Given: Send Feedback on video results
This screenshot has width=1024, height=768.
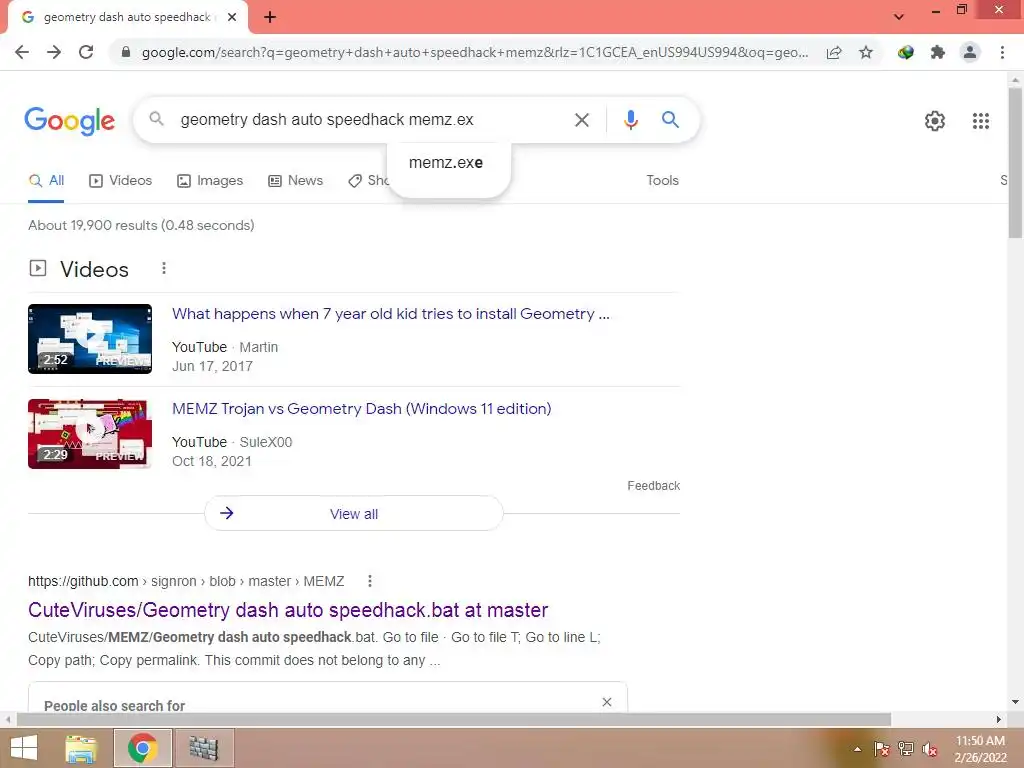Looking at the screenshot, I should click(654, 486).
